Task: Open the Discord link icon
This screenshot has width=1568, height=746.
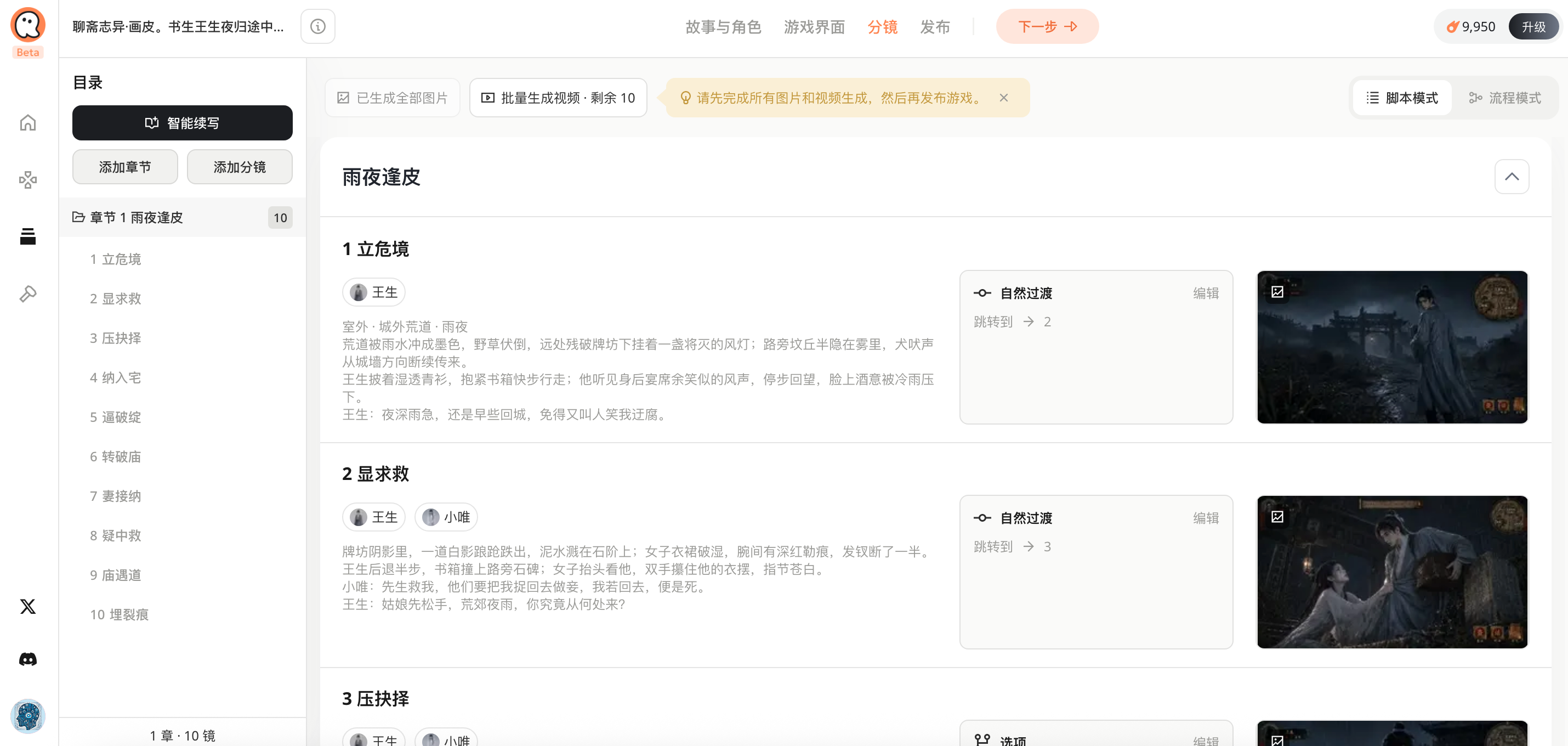Action: (28, 659)
